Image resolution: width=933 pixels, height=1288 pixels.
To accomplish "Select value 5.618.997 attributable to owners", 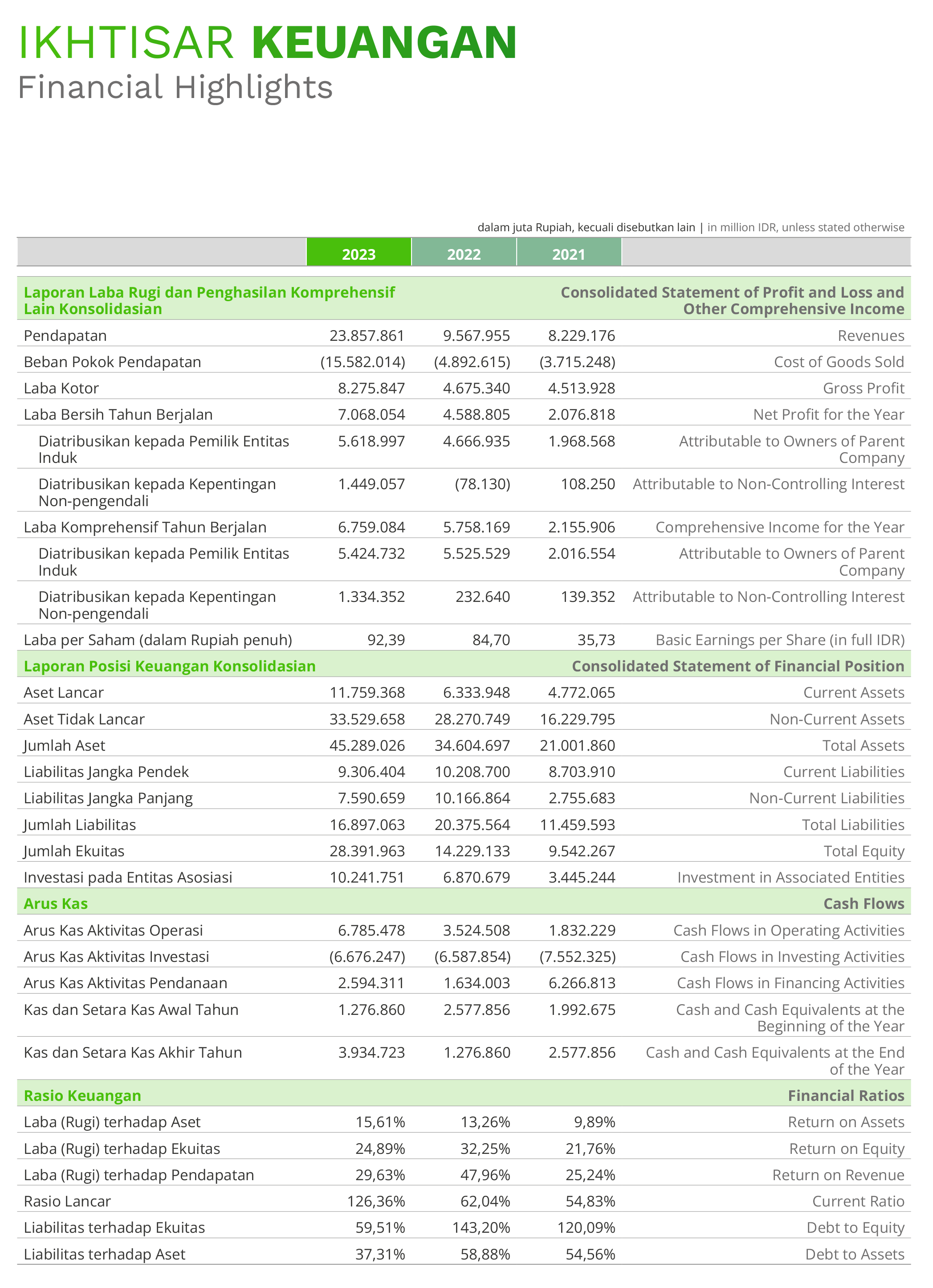I will click(372, 441).
